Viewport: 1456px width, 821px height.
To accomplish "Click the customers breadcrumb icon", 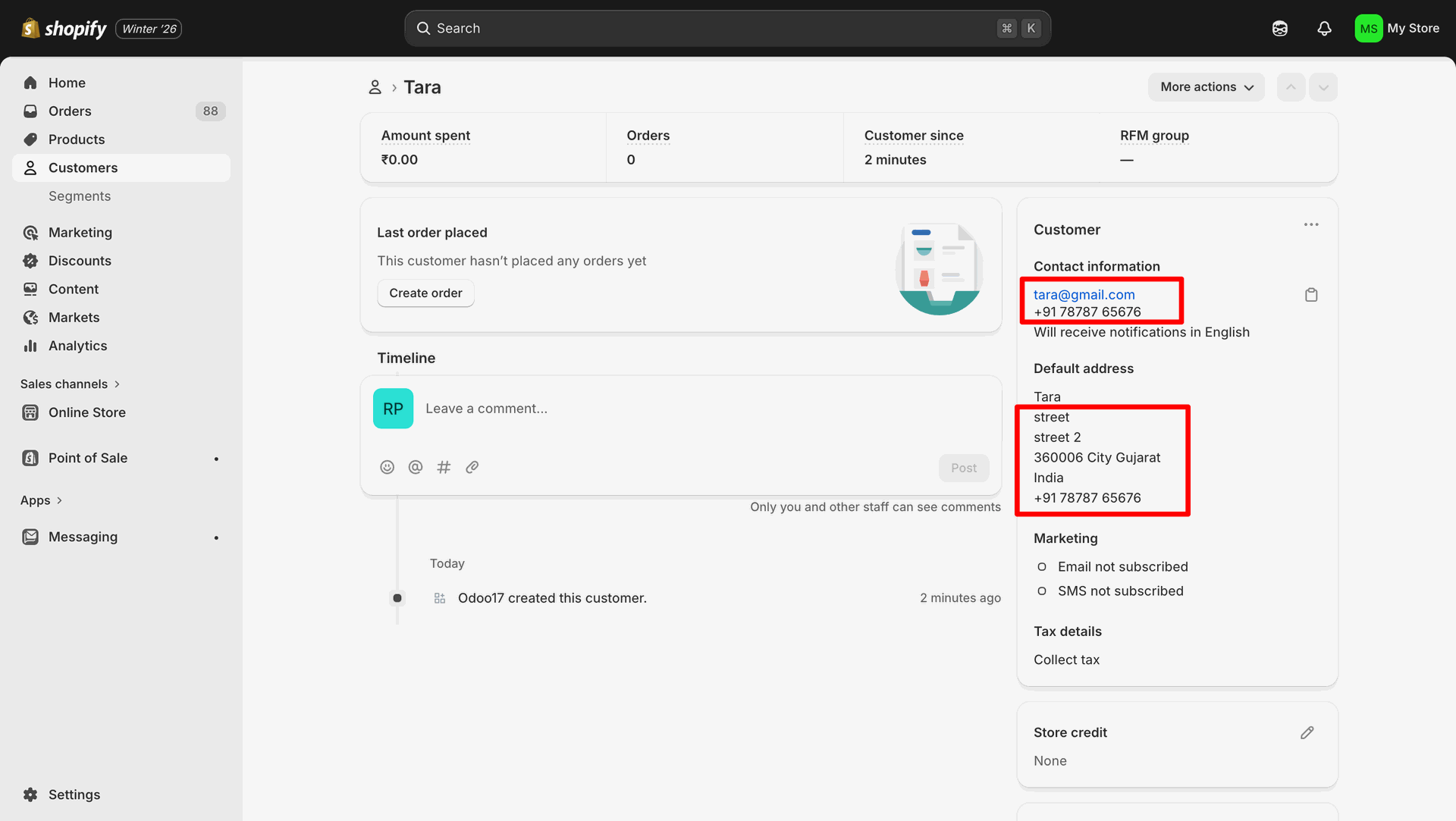I will [375, 87].
